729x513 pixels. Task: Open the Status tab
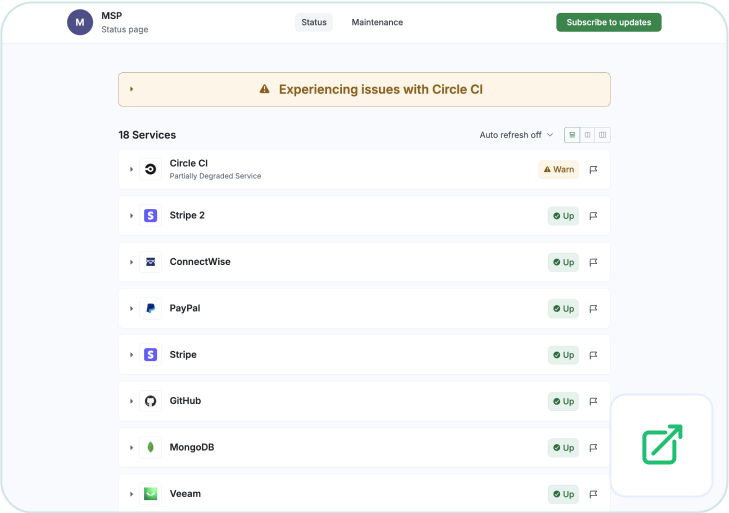[x=314, y=22]
